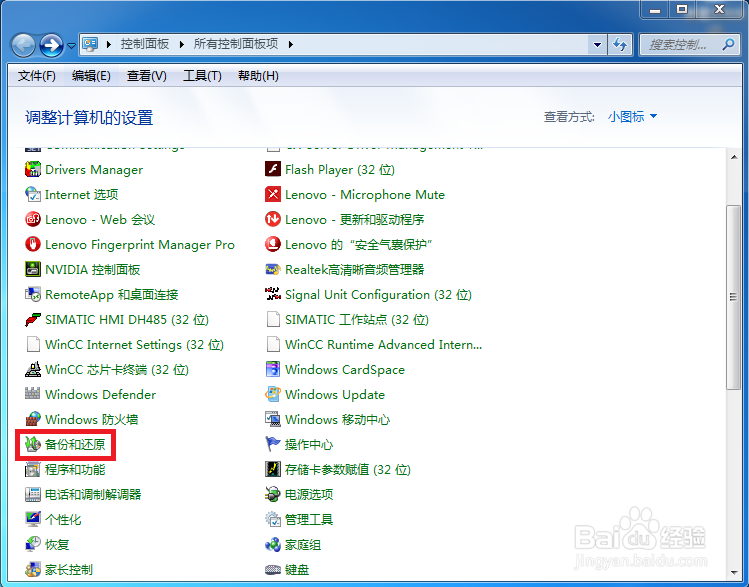749x587 pixels.
Task: Open the 工具(T) menu
Action: tap(203, 75)
